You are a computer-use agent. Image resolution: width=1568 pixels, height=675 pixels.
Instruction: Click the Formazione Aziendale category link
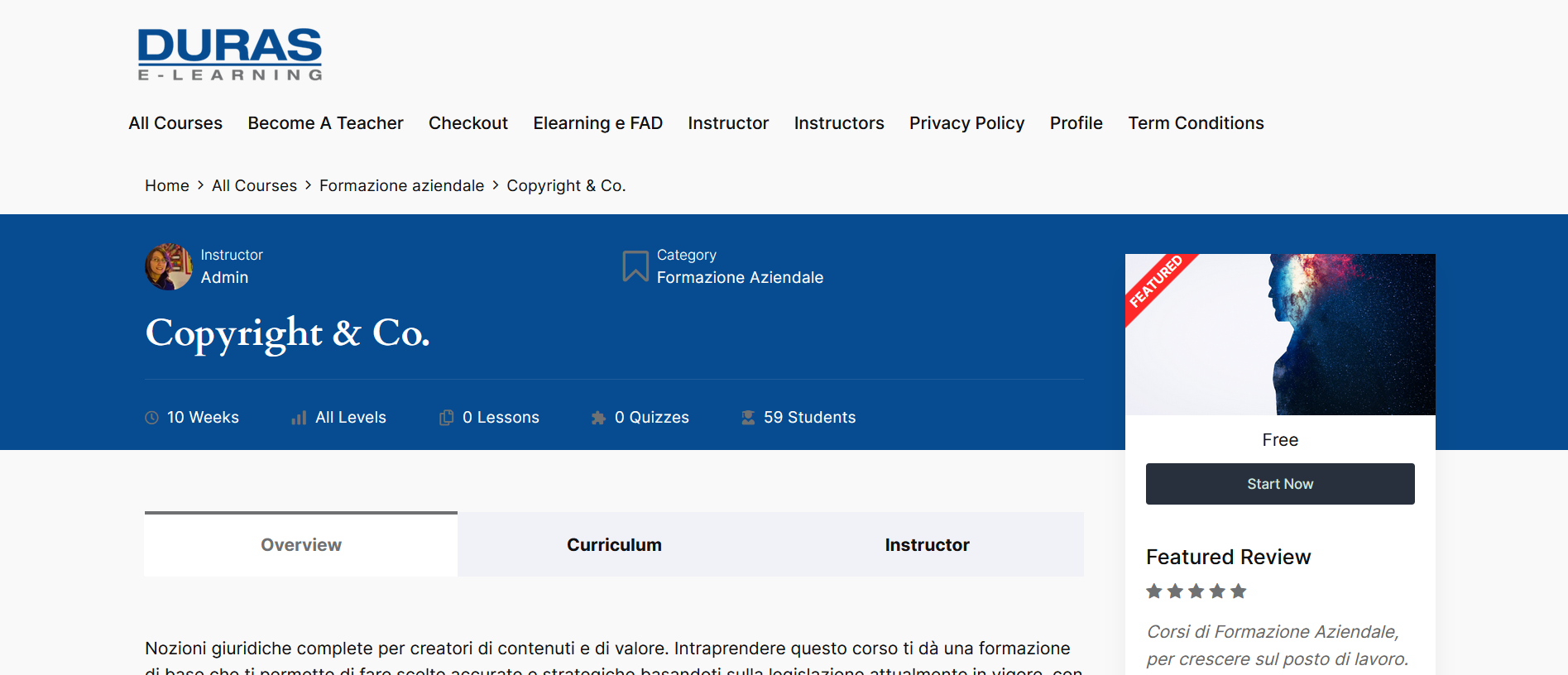click(740, 278)
